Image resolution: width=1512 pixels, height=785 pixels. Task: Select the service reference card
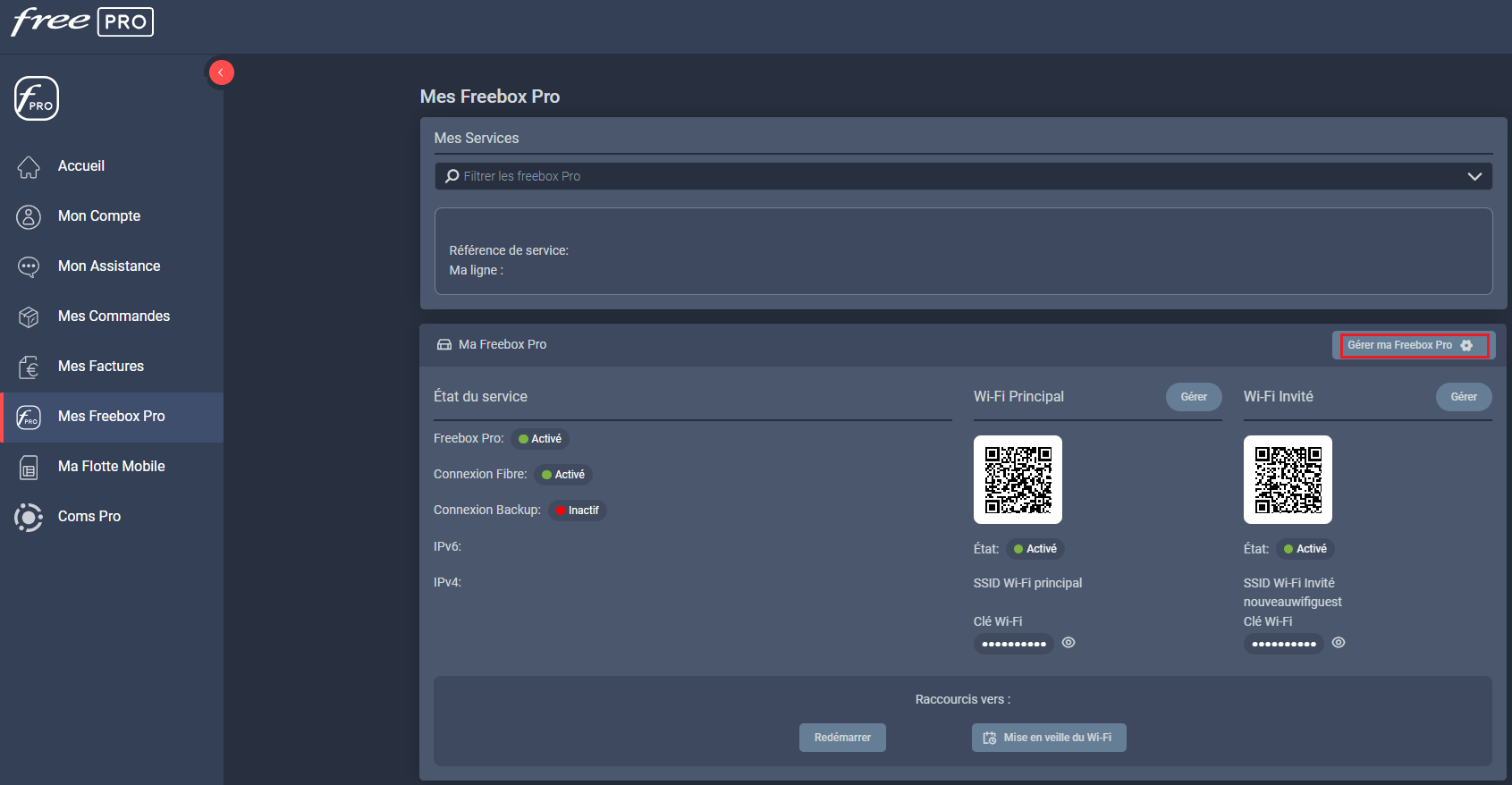[963, 251]
